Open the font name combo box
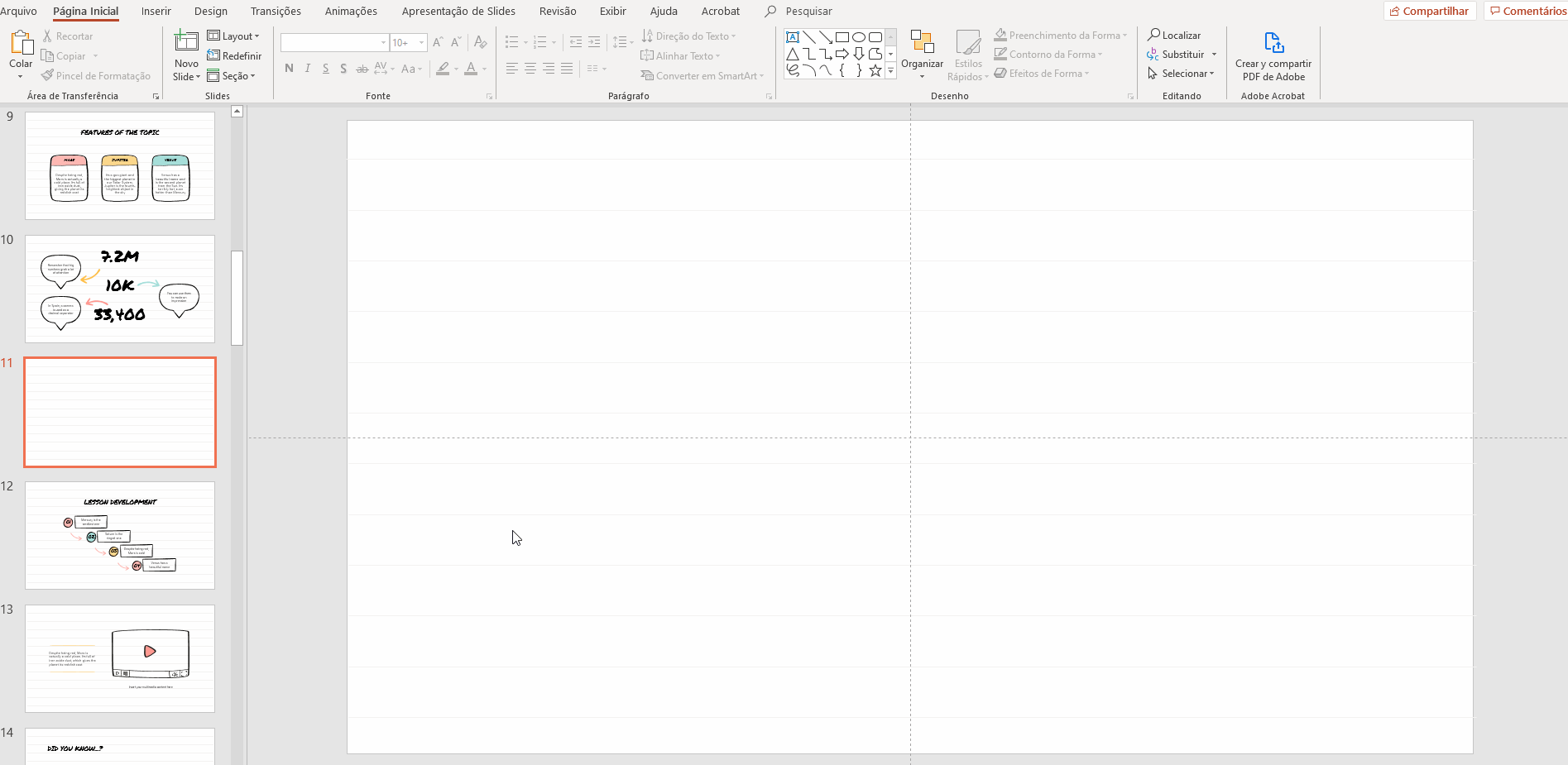Image resolution: width=1568 pixels, height=765 pixels. click(x=334, y=42)
